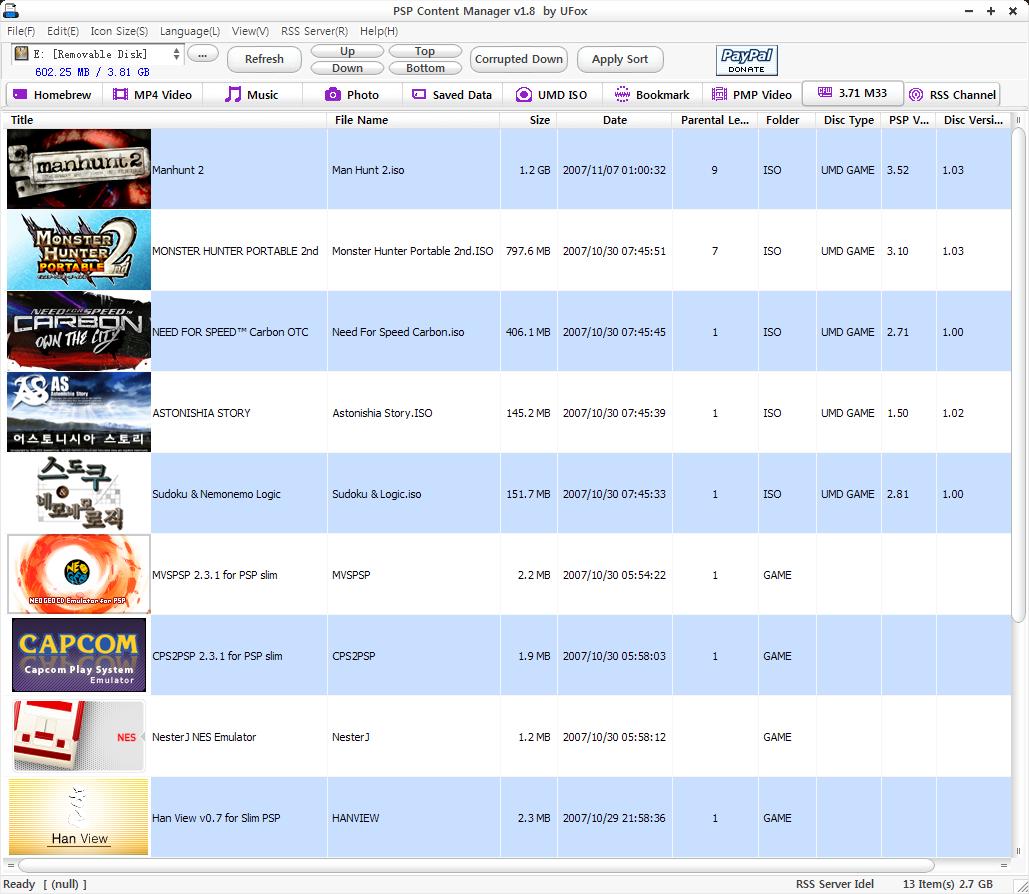Click the file name Man Hunt 2.iso
This screenshot has height=894, width=1029.
368,170
